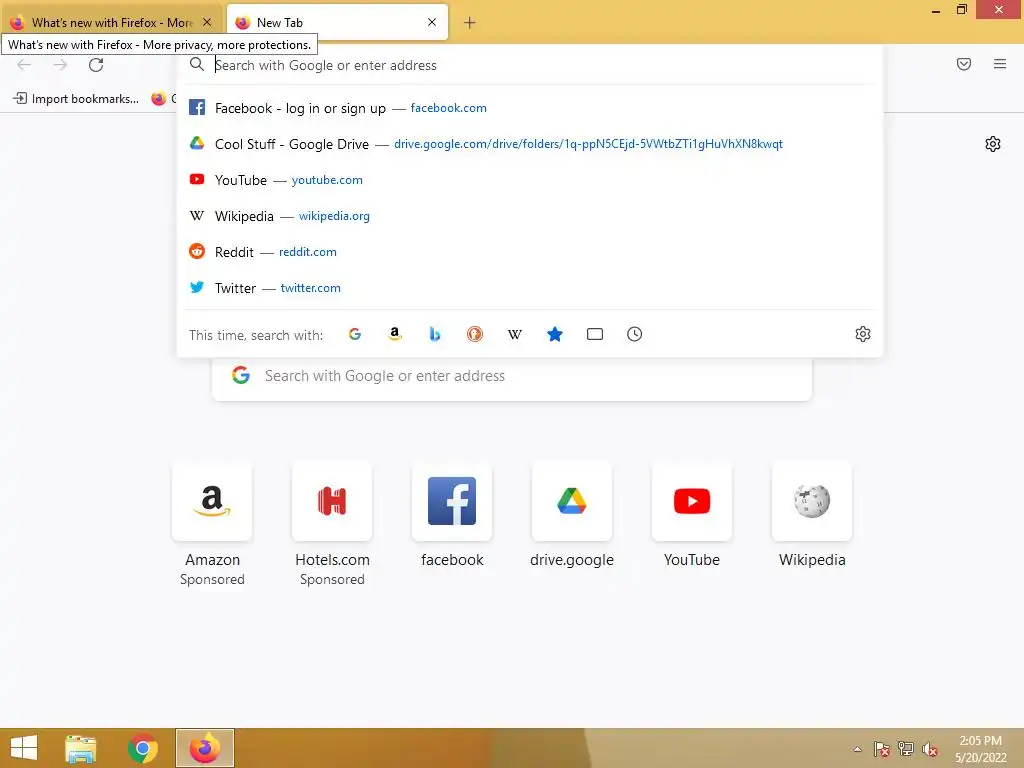This screenshot has width=1024, height=768.
Task: Search this time with Amazon icon
Action: point(394,334)
